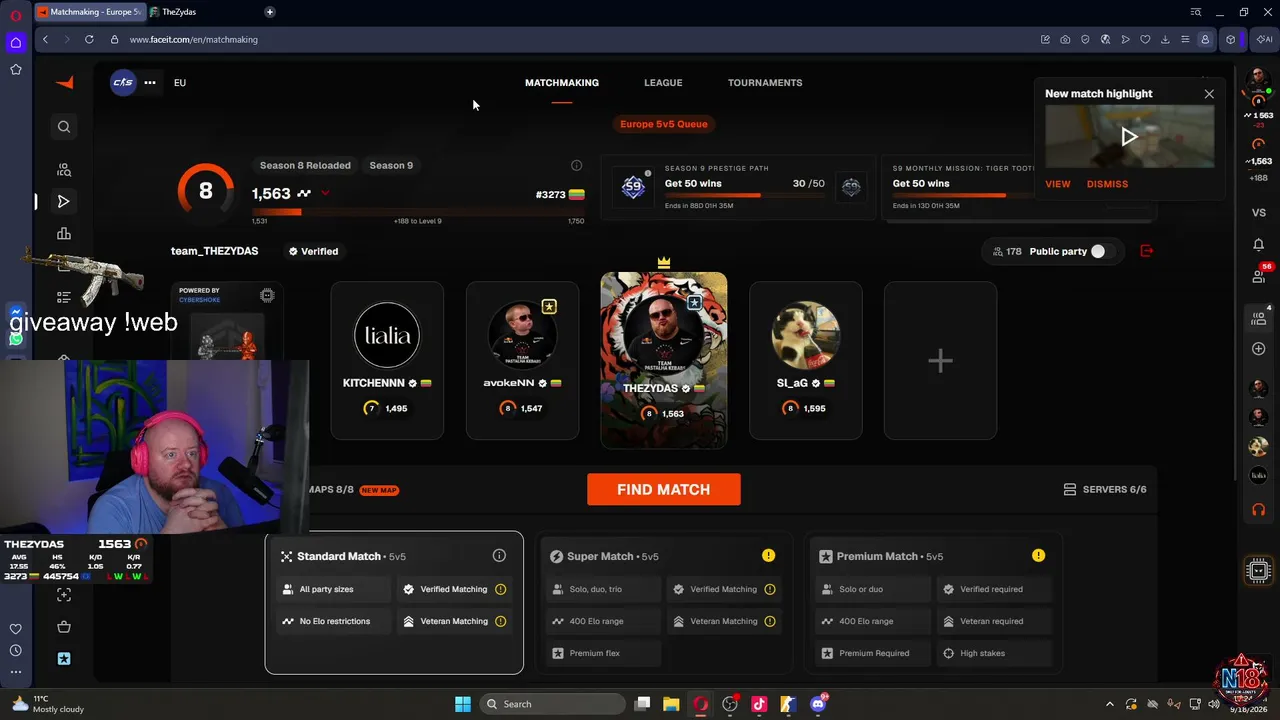Open the stats bar chart sidebar icon

[64, 234]
